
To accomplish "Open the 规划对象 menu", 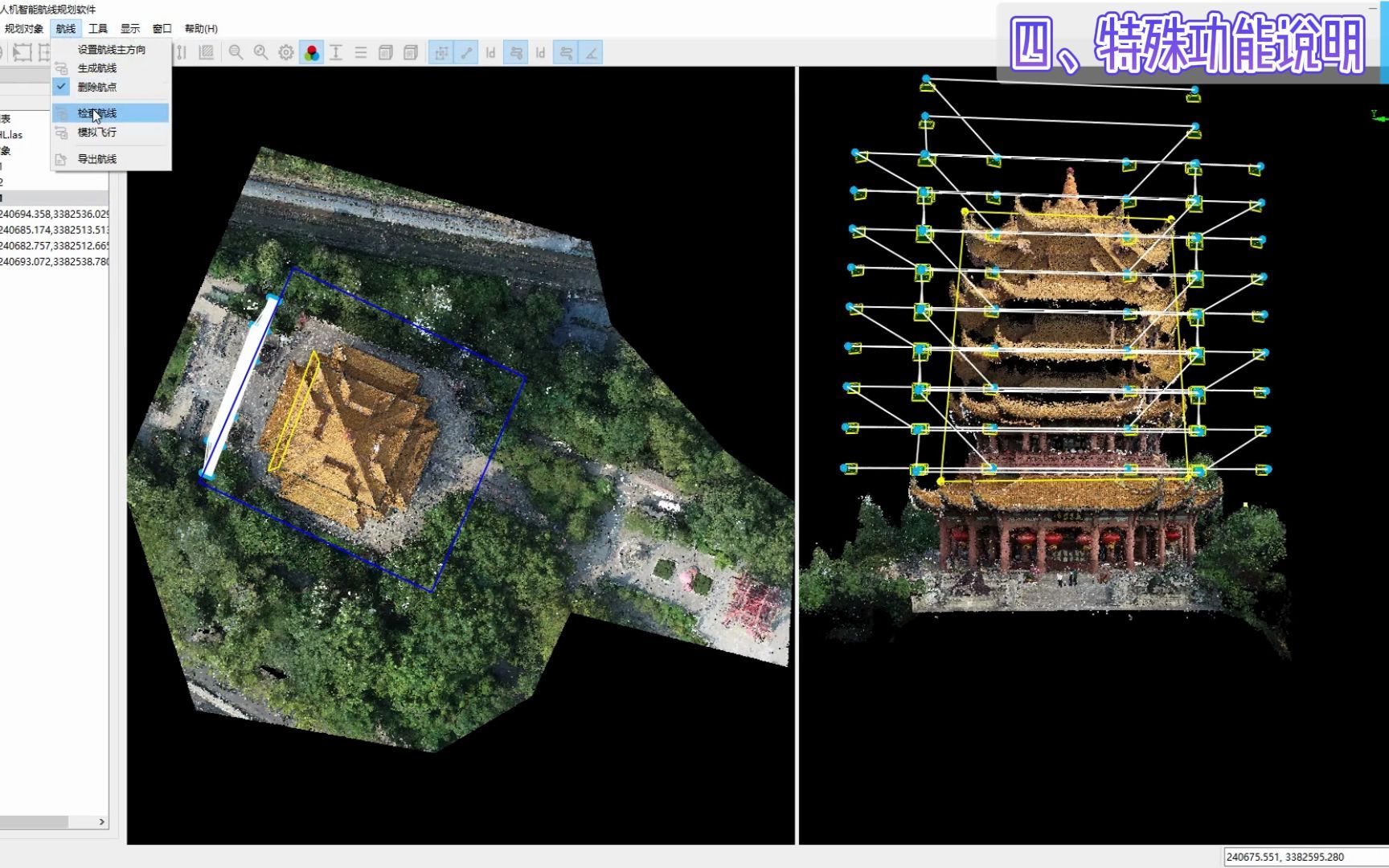I will (23, 29).
